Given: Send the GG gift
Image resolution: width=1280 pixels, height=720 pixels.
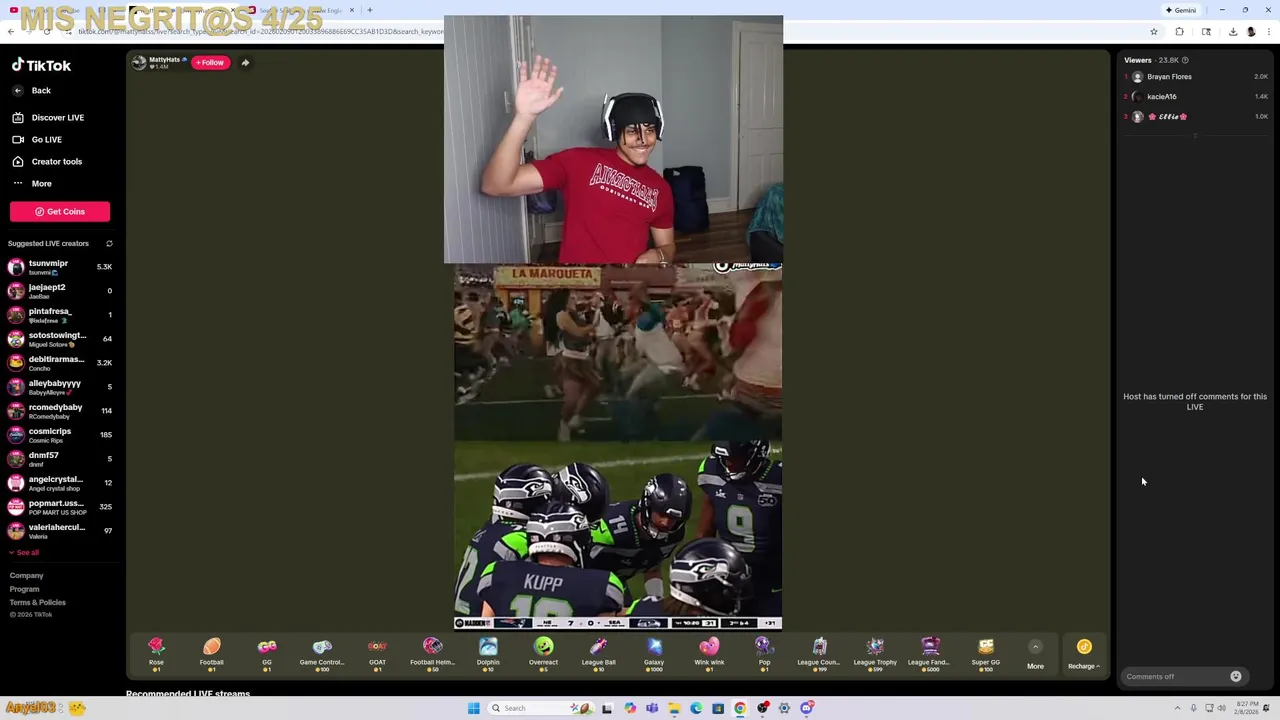Looking at the screenshot, I should tap(267, 654).
